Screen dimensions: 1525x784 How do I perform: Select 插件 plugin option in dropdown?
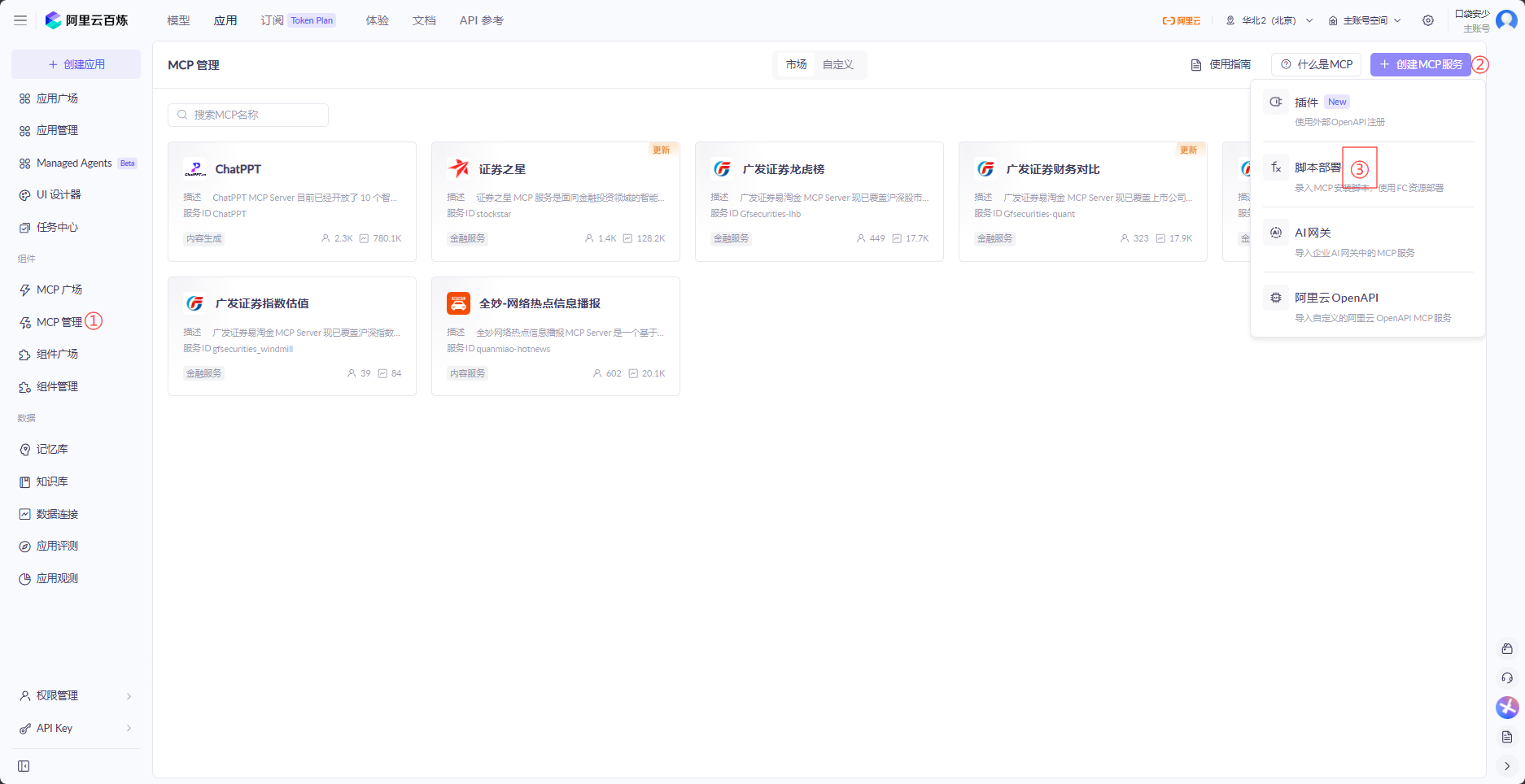pos(1368,110)
